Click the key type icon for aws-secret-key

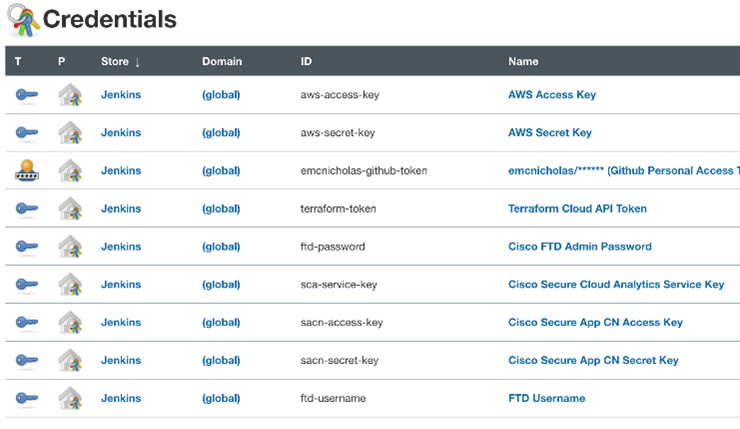click(x=26, y=133)
